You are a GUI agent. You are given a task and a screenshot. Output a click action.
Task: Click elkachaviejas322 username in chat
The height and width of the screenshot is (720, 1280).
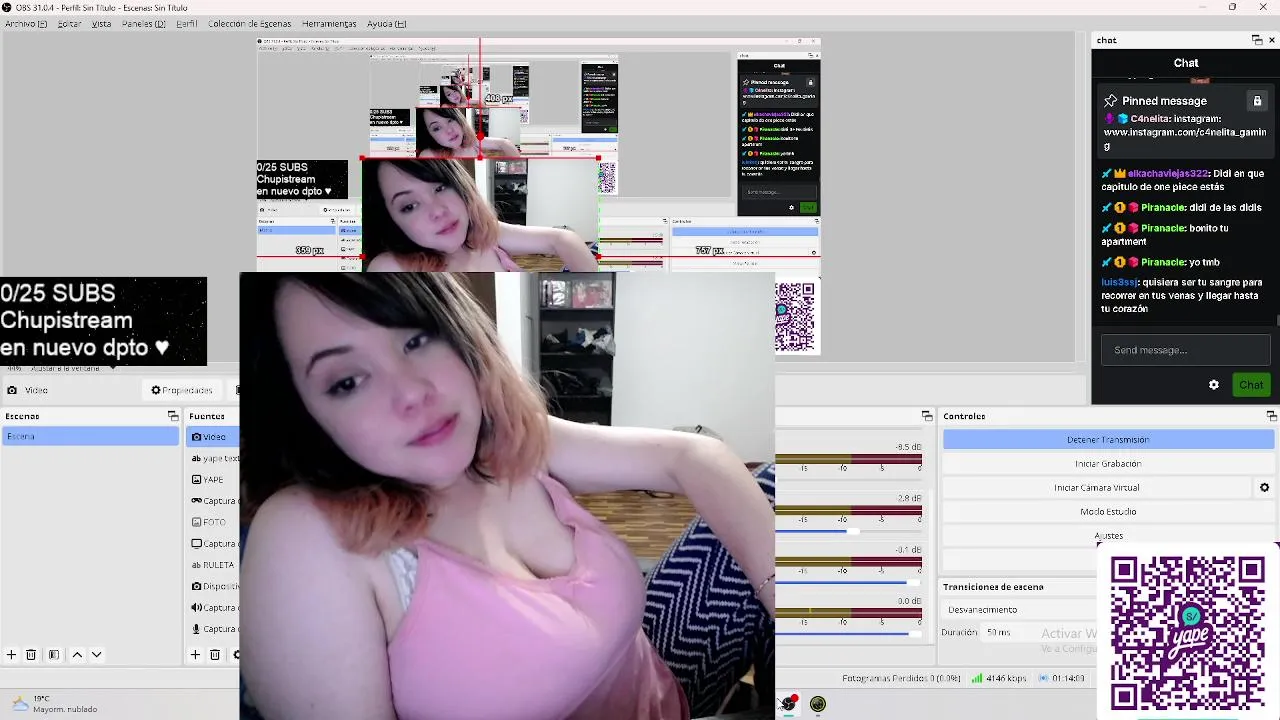[1168, 174]
